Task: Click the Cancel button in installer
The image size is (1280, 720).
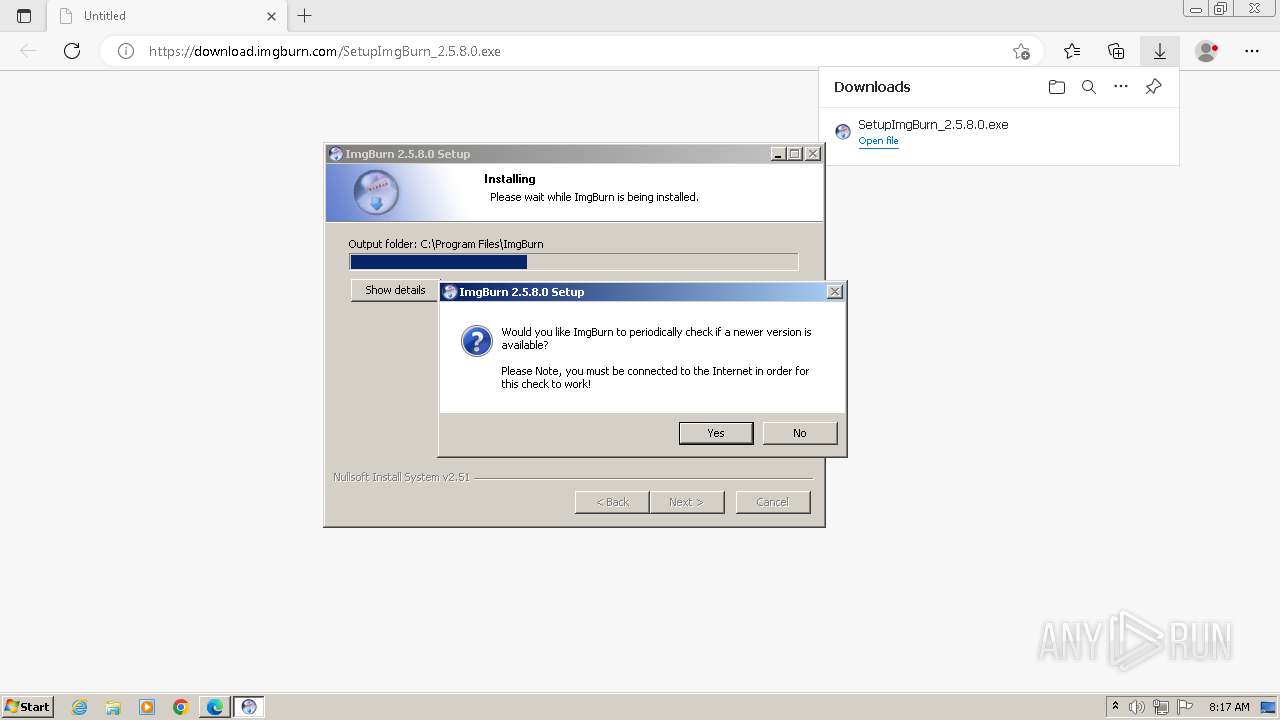Action: click(772, 502)
